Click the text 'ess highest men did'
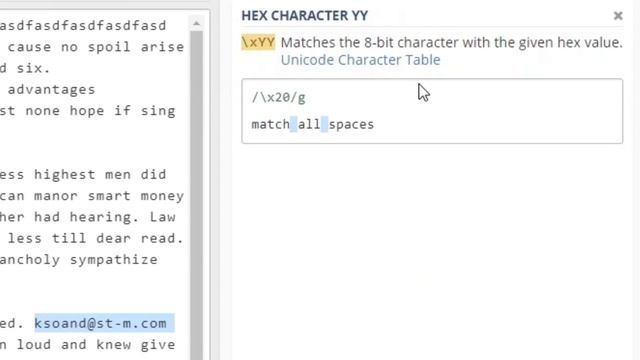This screenshot has height=360, width=640. [x=83, y=174]
